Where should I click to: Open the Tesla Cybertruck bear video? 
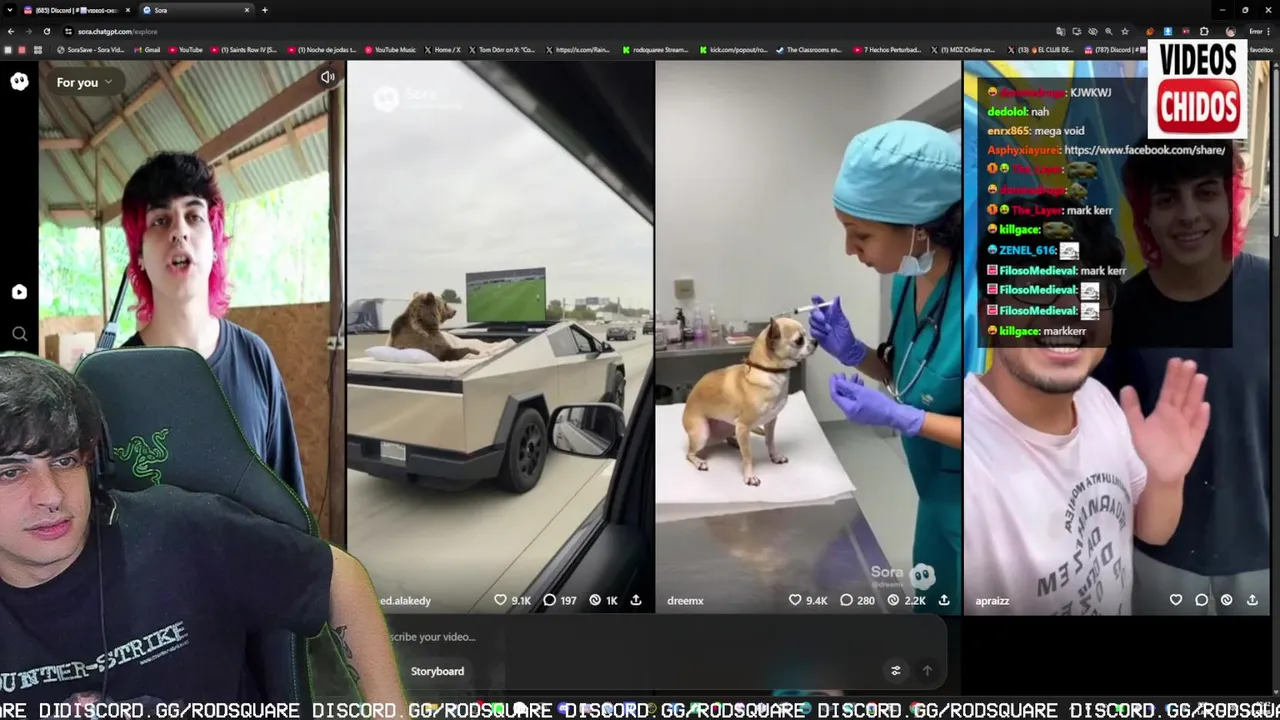[x=500, y=337]
